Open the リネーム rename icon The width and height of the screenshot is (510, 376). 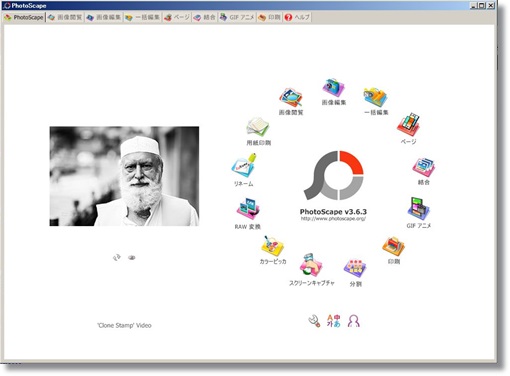244,166
